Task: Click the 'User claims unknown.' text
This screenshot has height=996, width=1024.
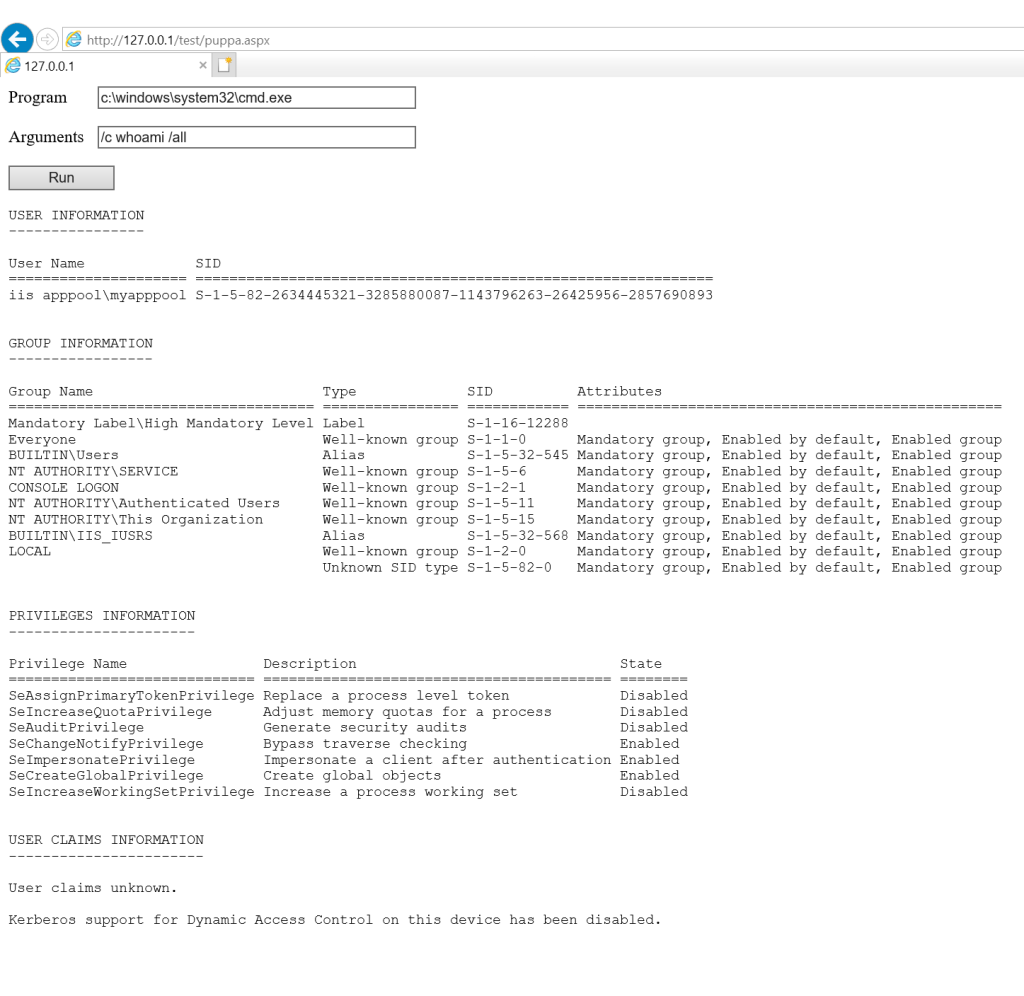Action: [x=93, y=887]
